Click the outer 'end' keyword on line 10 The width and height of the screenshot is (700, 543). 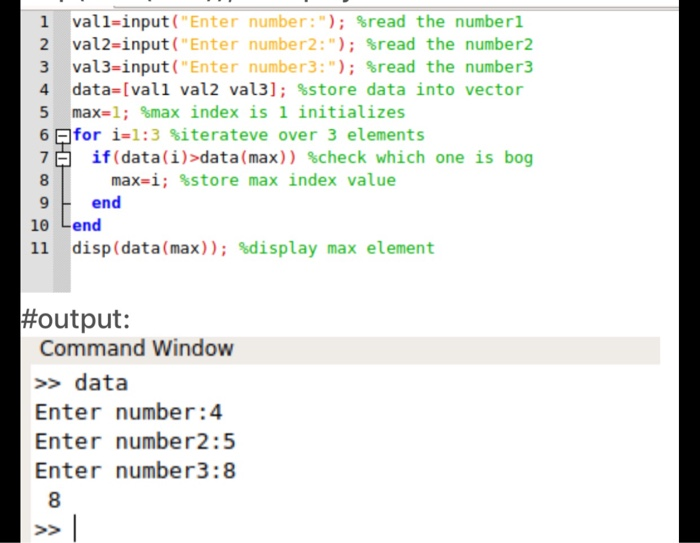pyautogui.click(x=87, y=226)
